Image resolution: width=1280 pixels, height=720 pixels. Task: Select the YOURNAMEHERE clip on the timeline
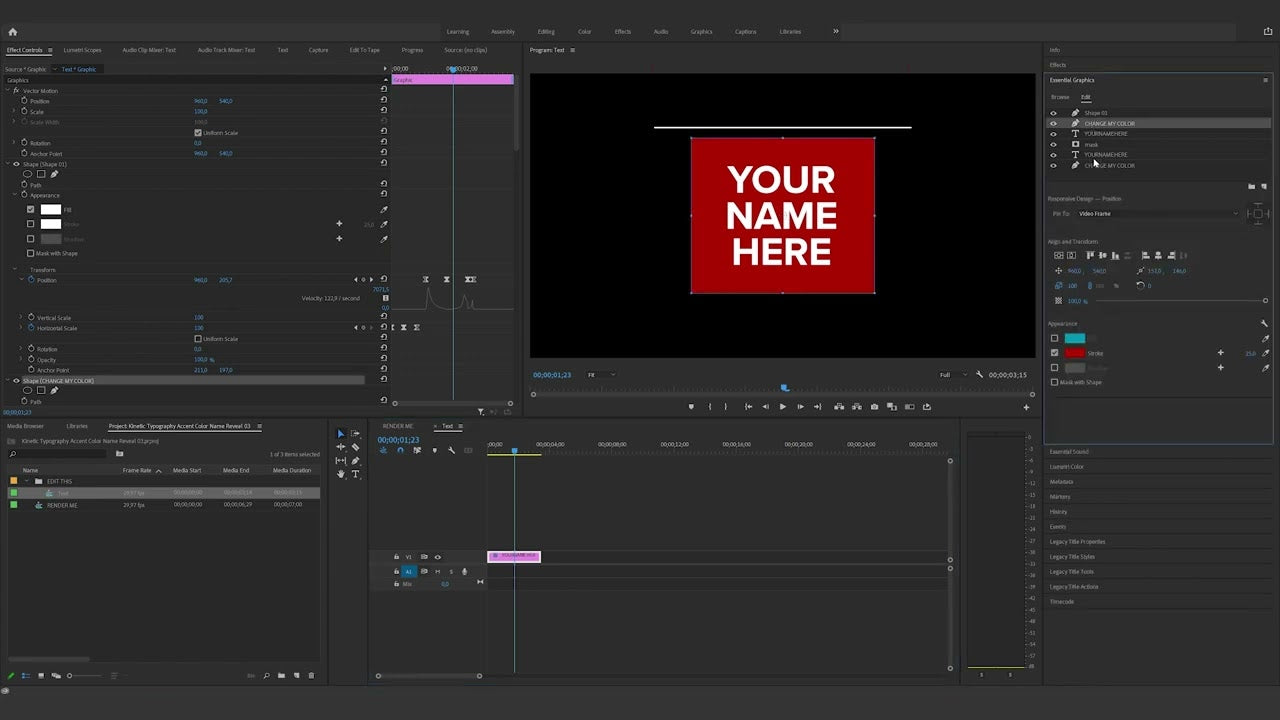(513, 556)
